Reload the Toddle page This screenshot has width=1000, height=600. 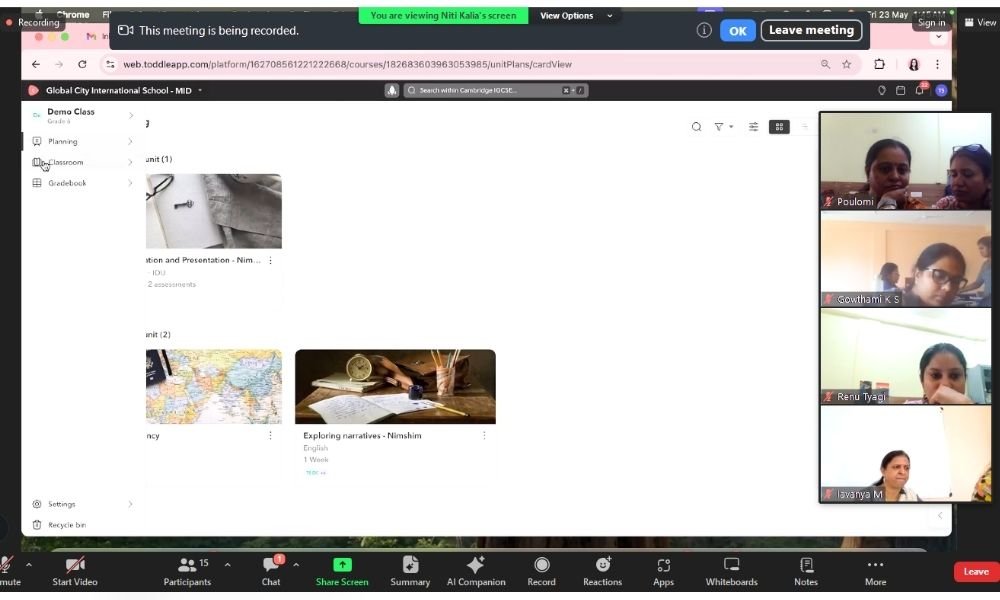pos(82,64)
